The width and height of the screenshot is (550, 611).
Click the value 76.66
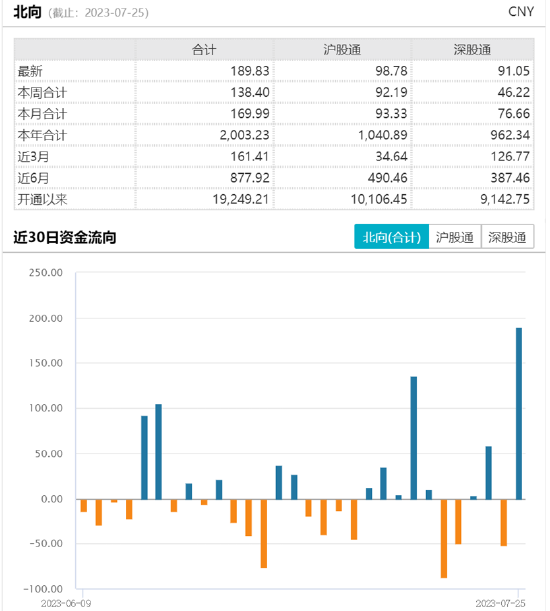tap(514, 114)
